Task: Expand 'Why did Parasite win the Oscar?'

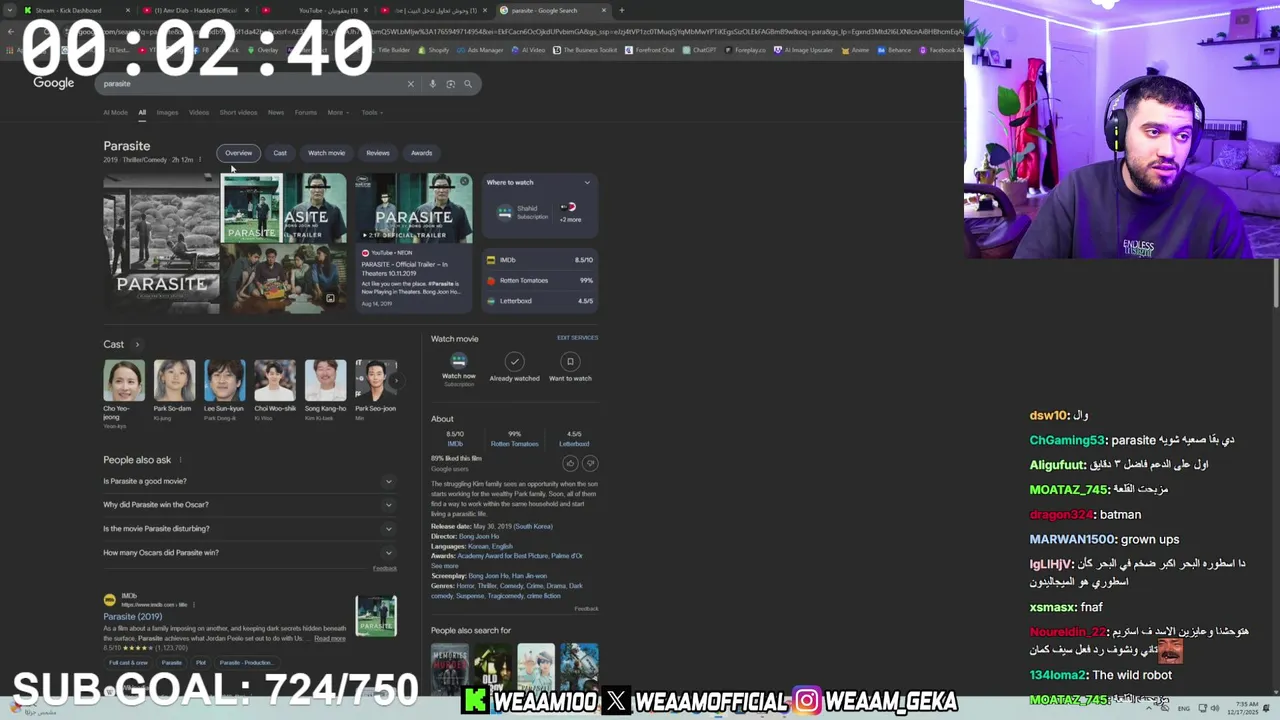Action: (x=248, y=505)
